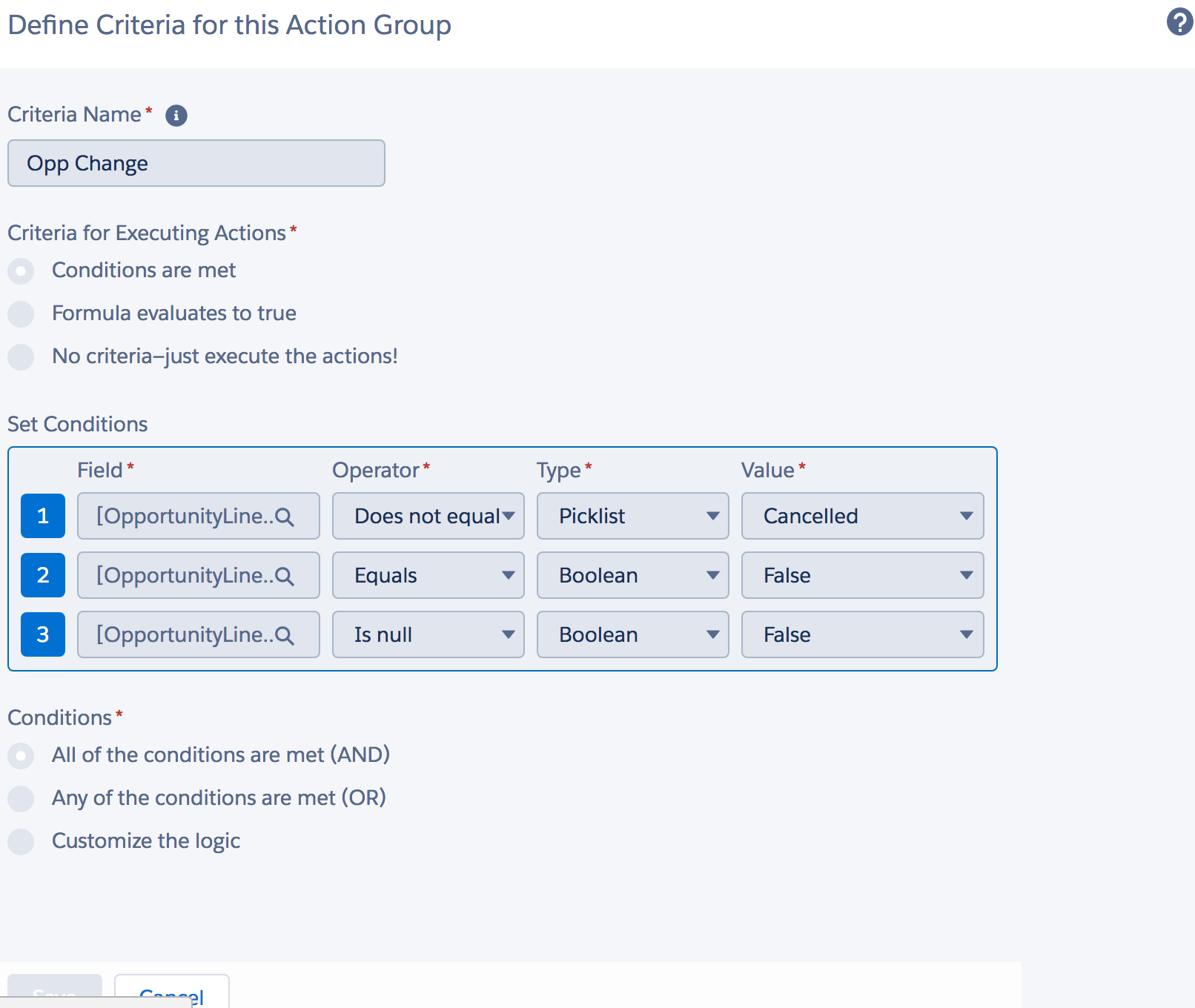The image size is (1195, 1008).
Task: Expand the Cancelled value dropdown
Action: (863, 516)
